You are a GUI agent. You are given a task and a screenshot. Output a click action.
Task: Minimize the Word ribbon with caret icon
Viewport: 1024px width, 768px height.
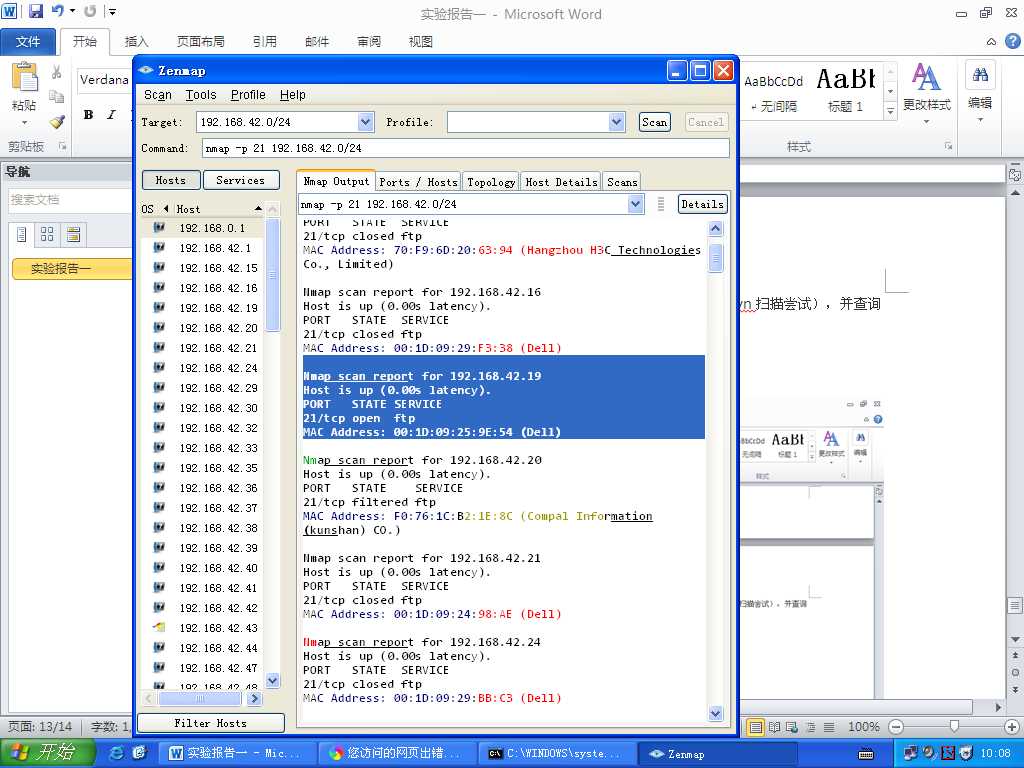click(991, 42)
